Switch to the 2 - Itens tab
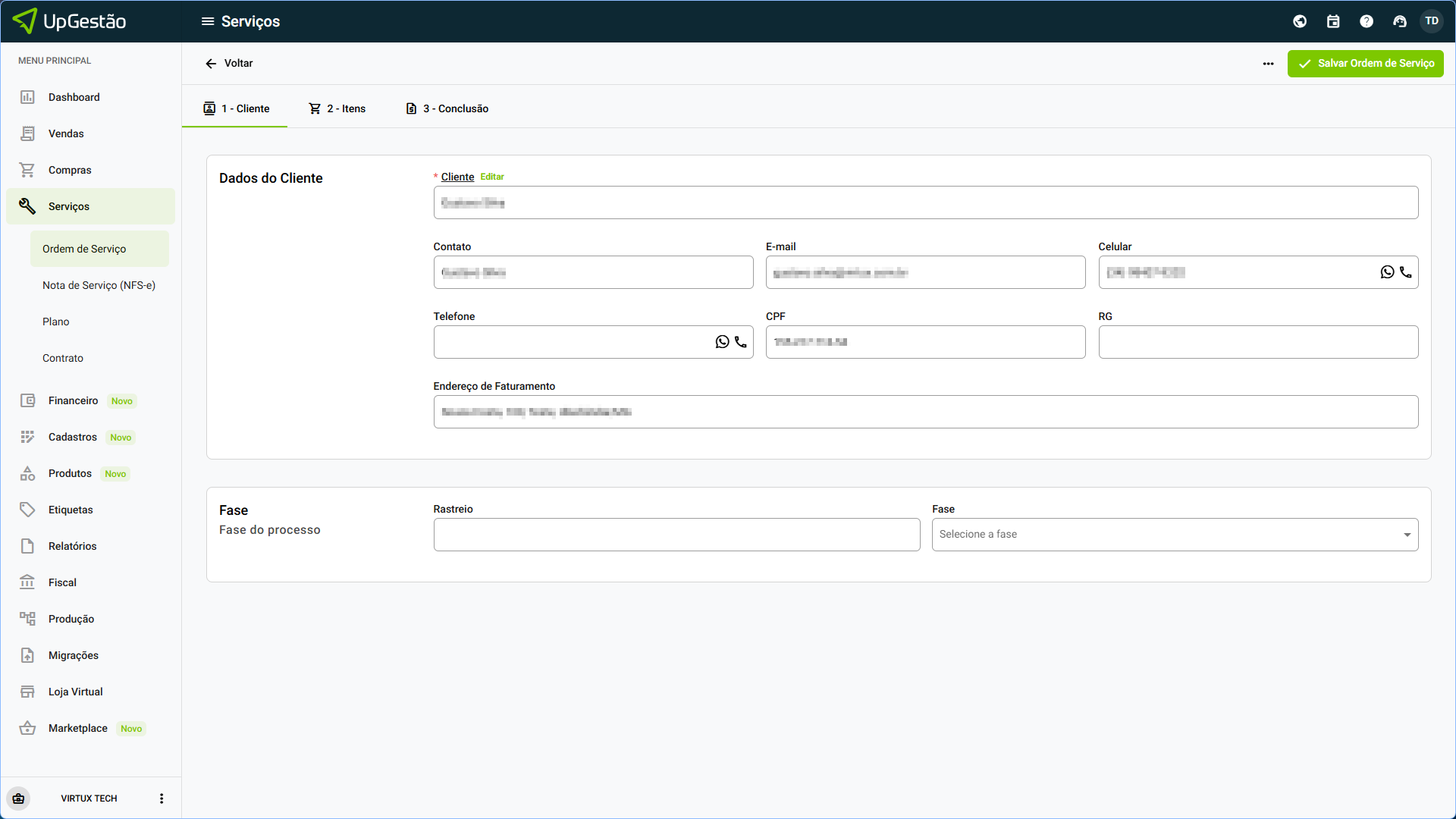Screen dimensions: 1456x819 click(x=337, y=108)
